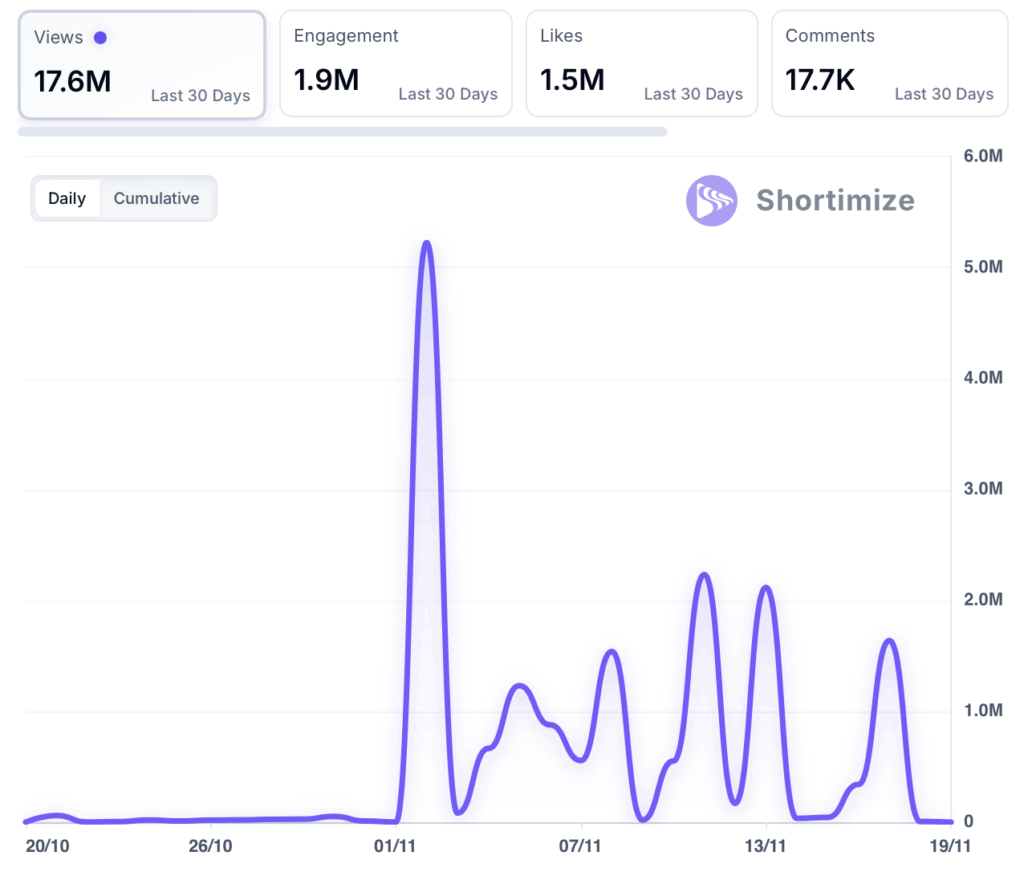Open the Likes metric card

point(641,64)
